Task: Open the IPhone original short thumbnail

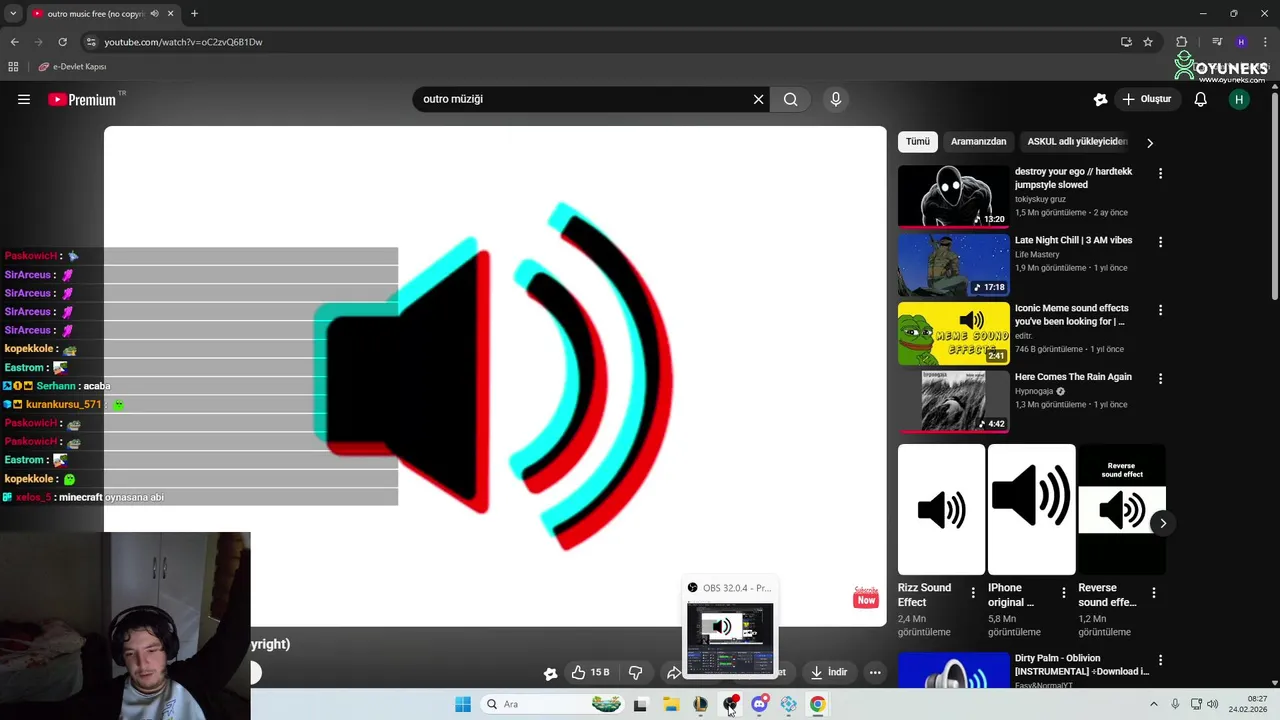Action: [1031, 509]
